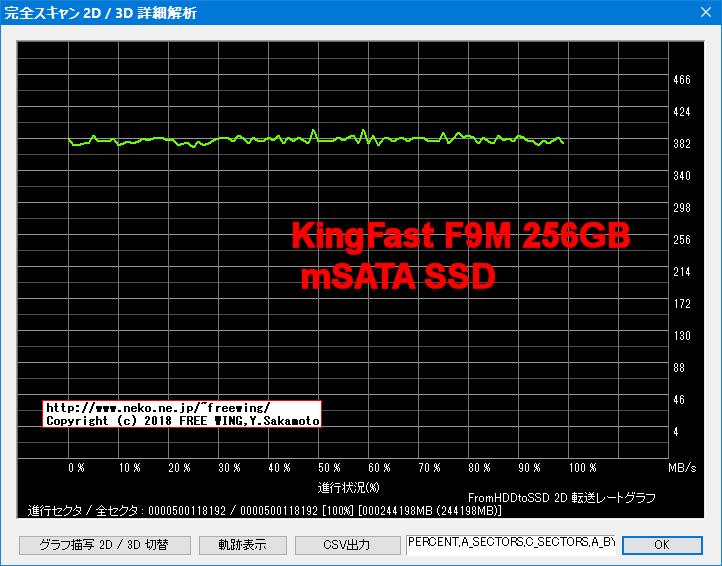Screen dimensions: 722x566
Task: Click the 46 scale value
Action: 679,400
